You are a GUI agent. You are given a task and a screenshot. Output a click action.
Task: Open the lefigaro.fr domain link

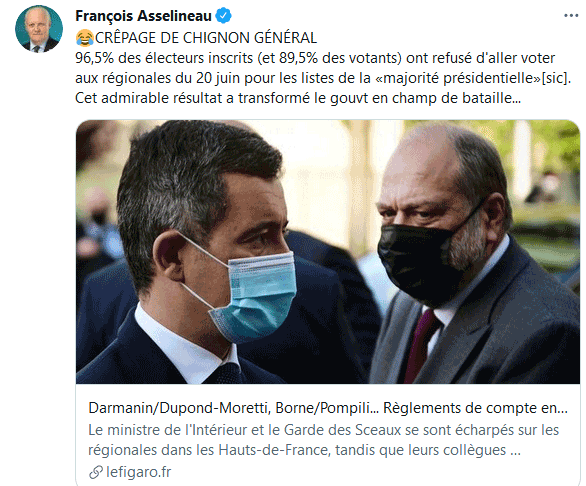138,472
